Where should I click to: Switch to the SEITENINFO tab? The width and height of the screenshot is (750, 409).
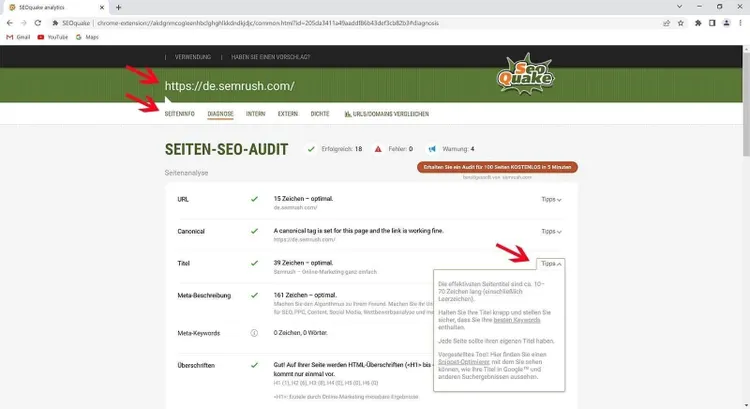(179, 114)
